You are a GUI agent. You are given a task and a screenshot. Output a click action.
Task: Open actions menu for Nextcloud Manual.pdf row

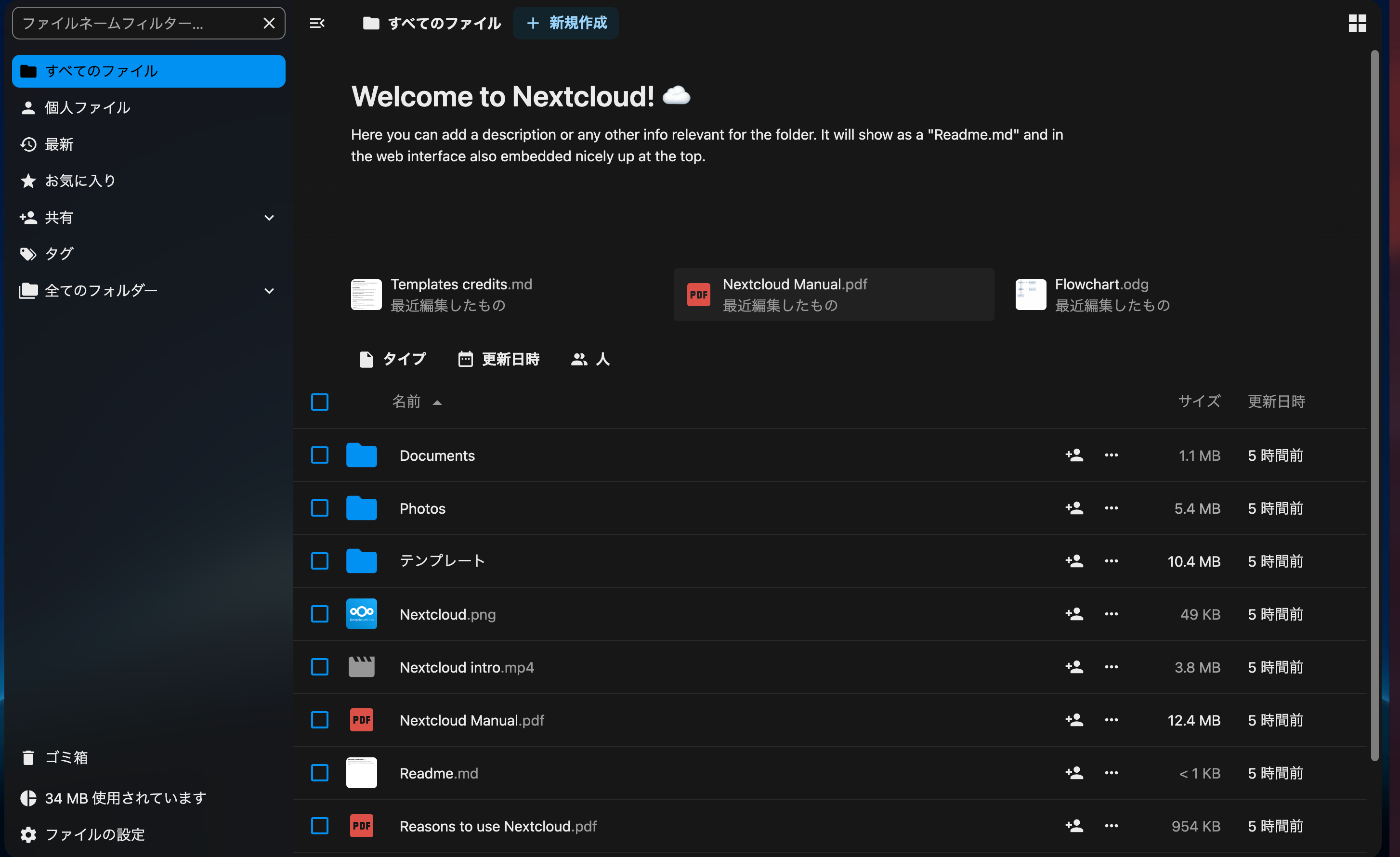(x=1111, y=720)
